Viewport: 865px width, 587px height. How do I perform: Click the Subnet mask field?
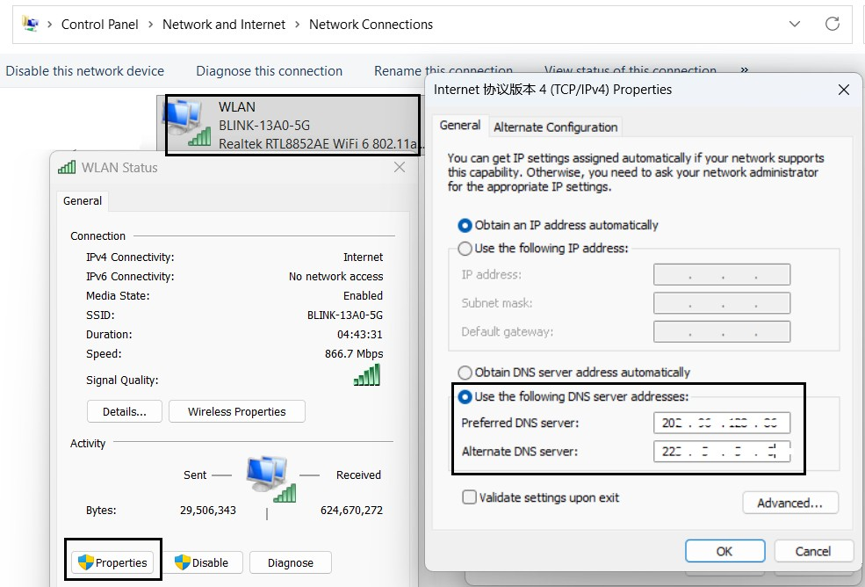[x=722, y=303]
